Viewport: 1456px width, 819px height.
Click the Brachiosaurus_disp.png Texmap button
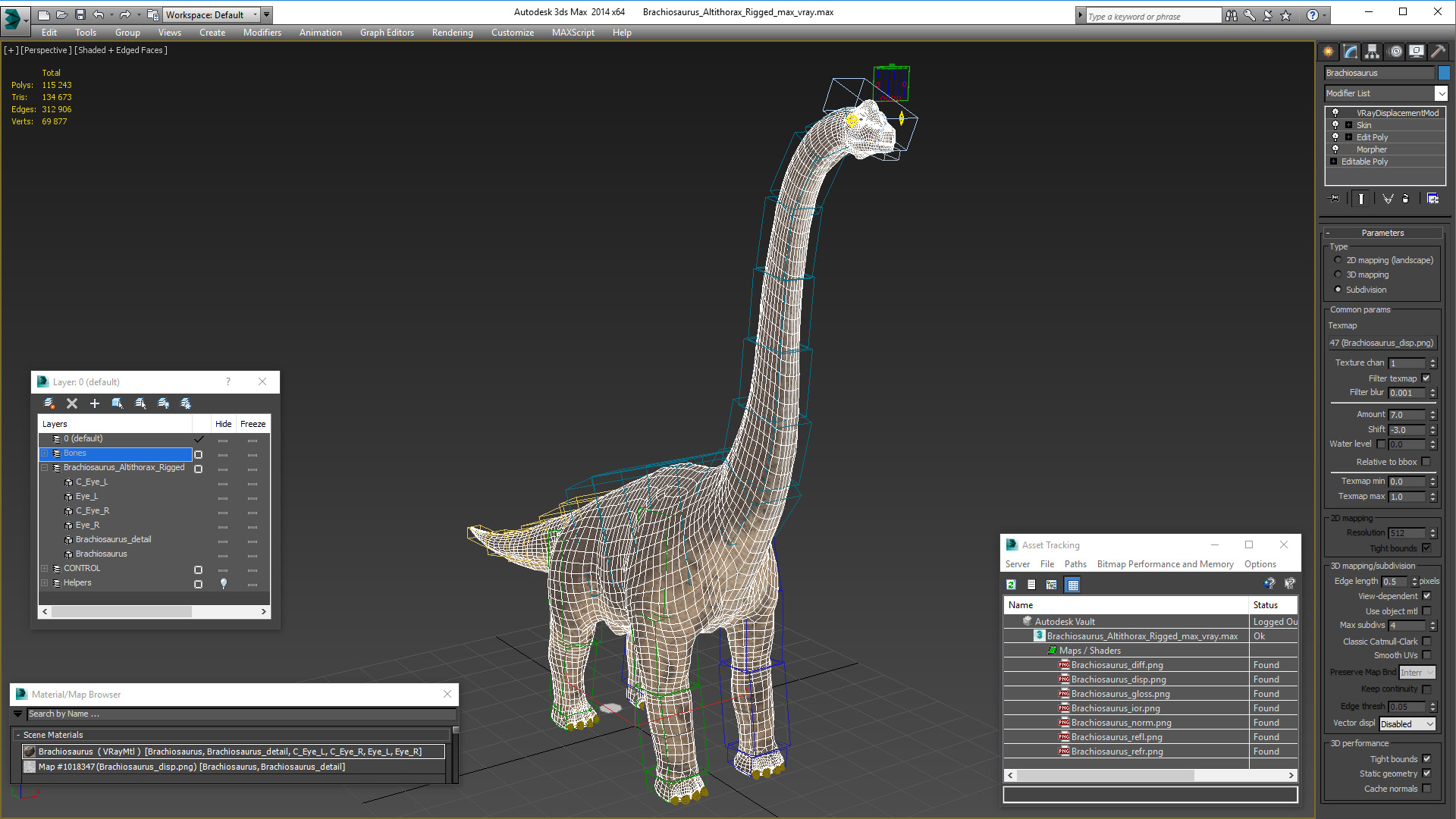1382,343
